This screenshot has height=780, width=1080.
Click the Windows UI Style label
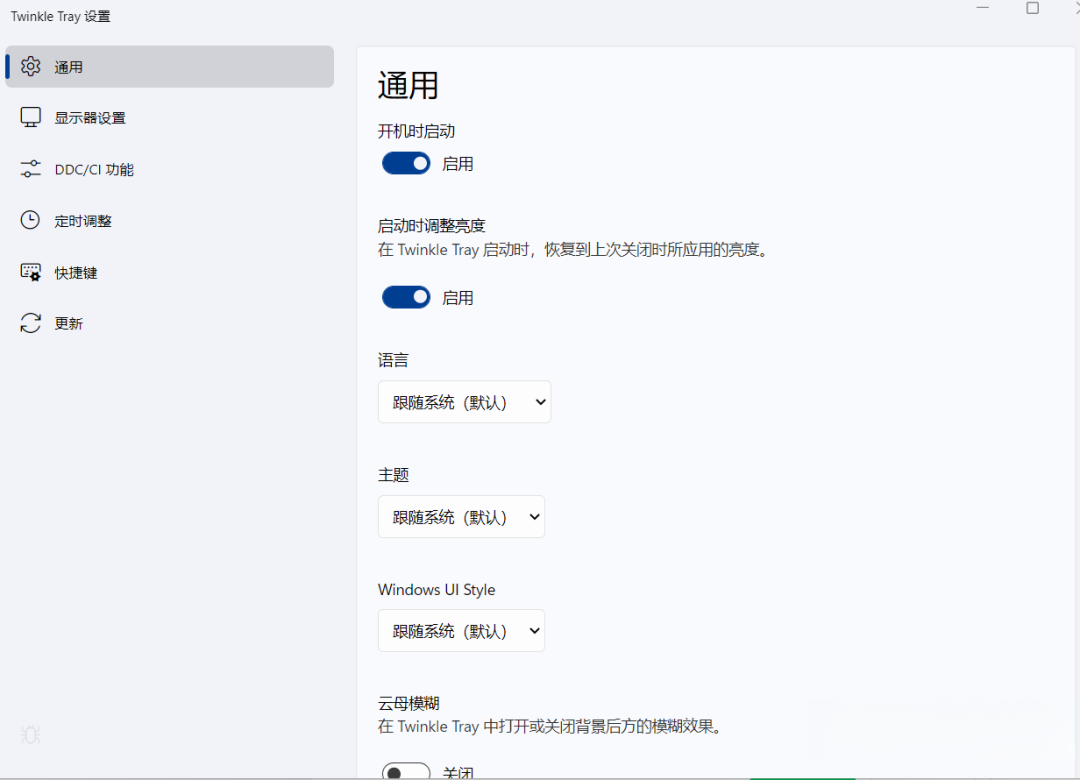[x=437, y=590]
